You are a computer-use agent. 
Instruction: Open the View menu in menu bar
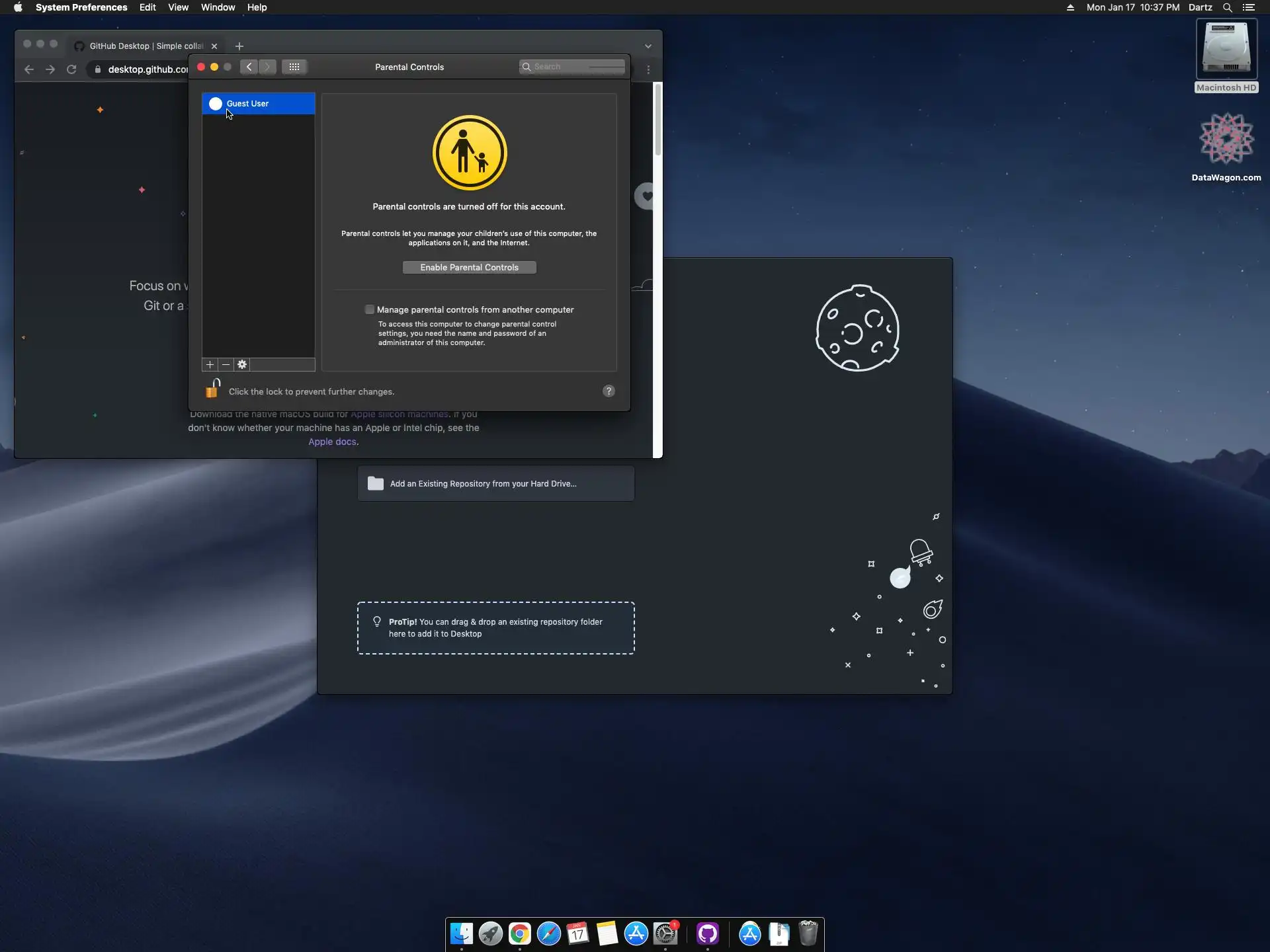click(178, 7)
